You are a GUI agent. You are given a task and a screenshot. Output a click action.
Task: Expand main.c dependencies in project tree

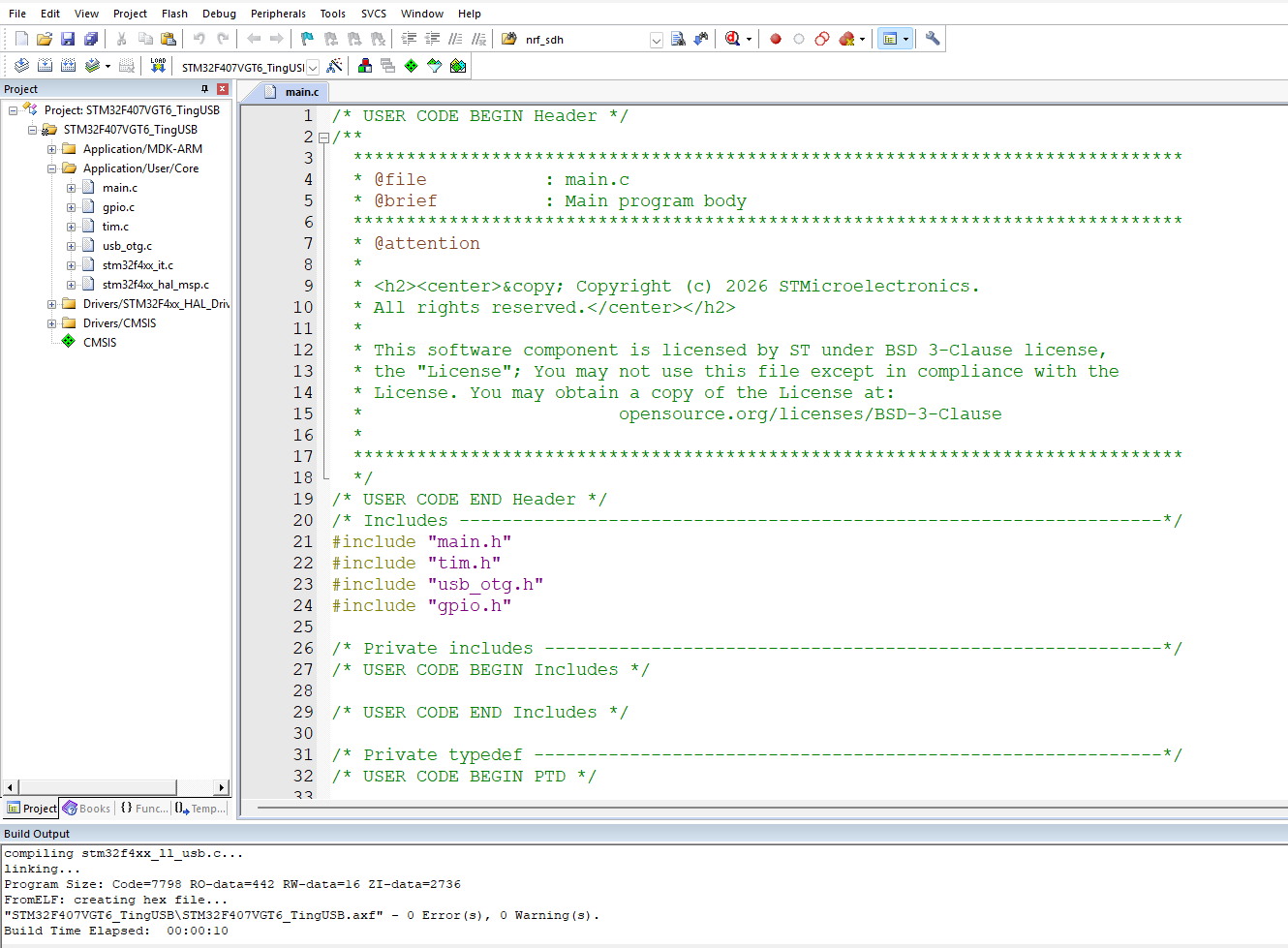pyautogui.click(x=71, y=188)
